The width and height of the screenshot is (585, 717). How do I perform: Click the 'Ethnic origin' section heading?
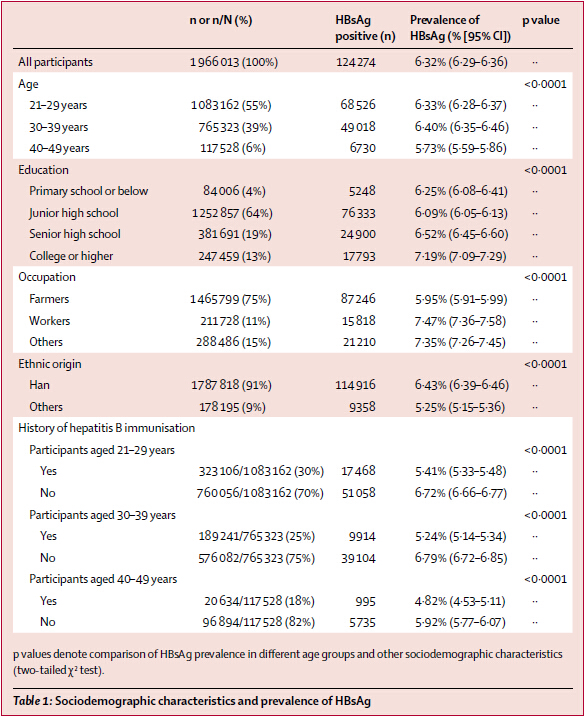50,364
